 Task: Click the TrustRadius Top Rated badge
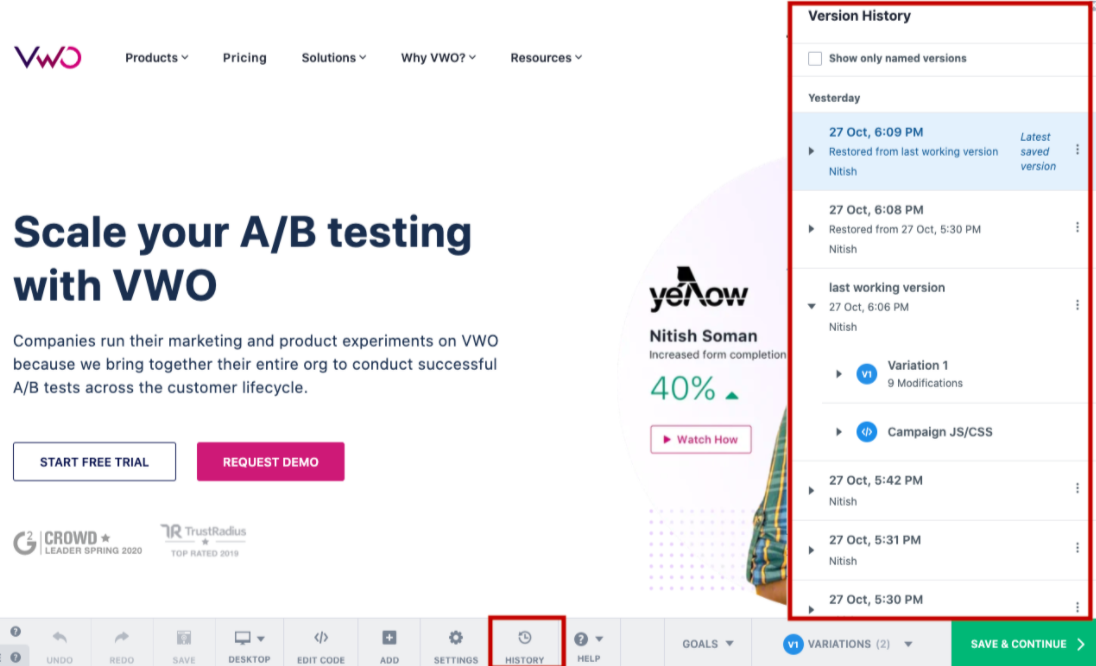tap(203, 540)
